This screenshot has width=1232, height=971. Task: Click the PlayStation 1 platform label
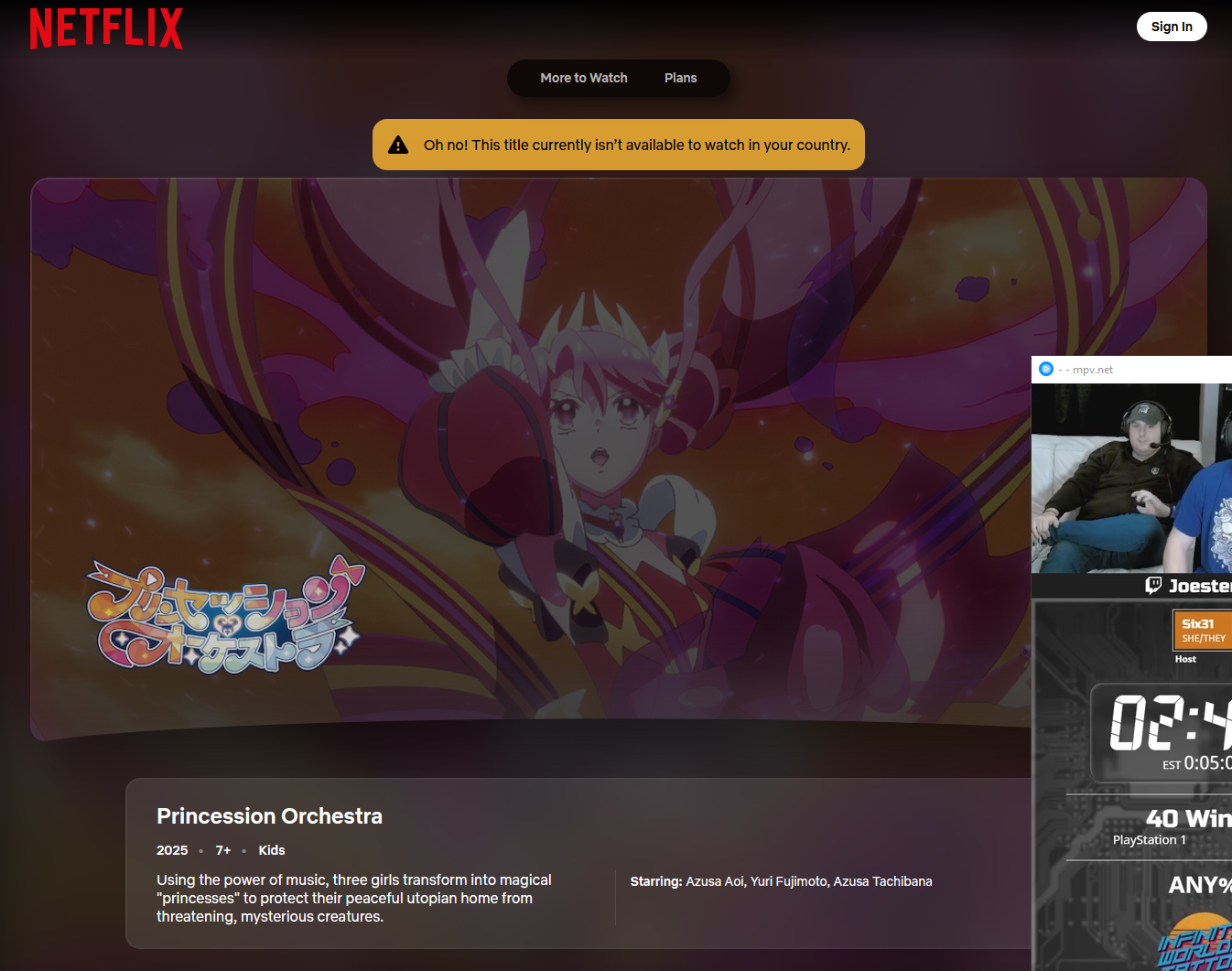pos(1150,840)
